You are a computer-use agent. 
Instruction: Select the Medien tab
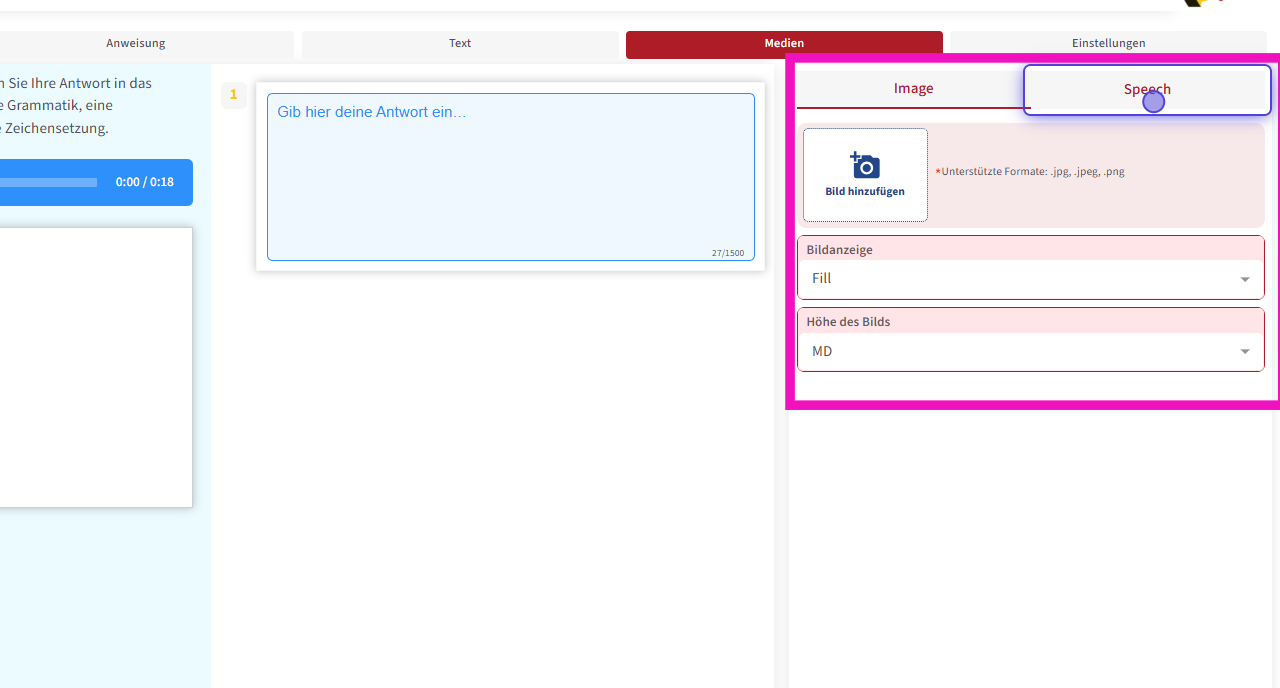[784, 44]
